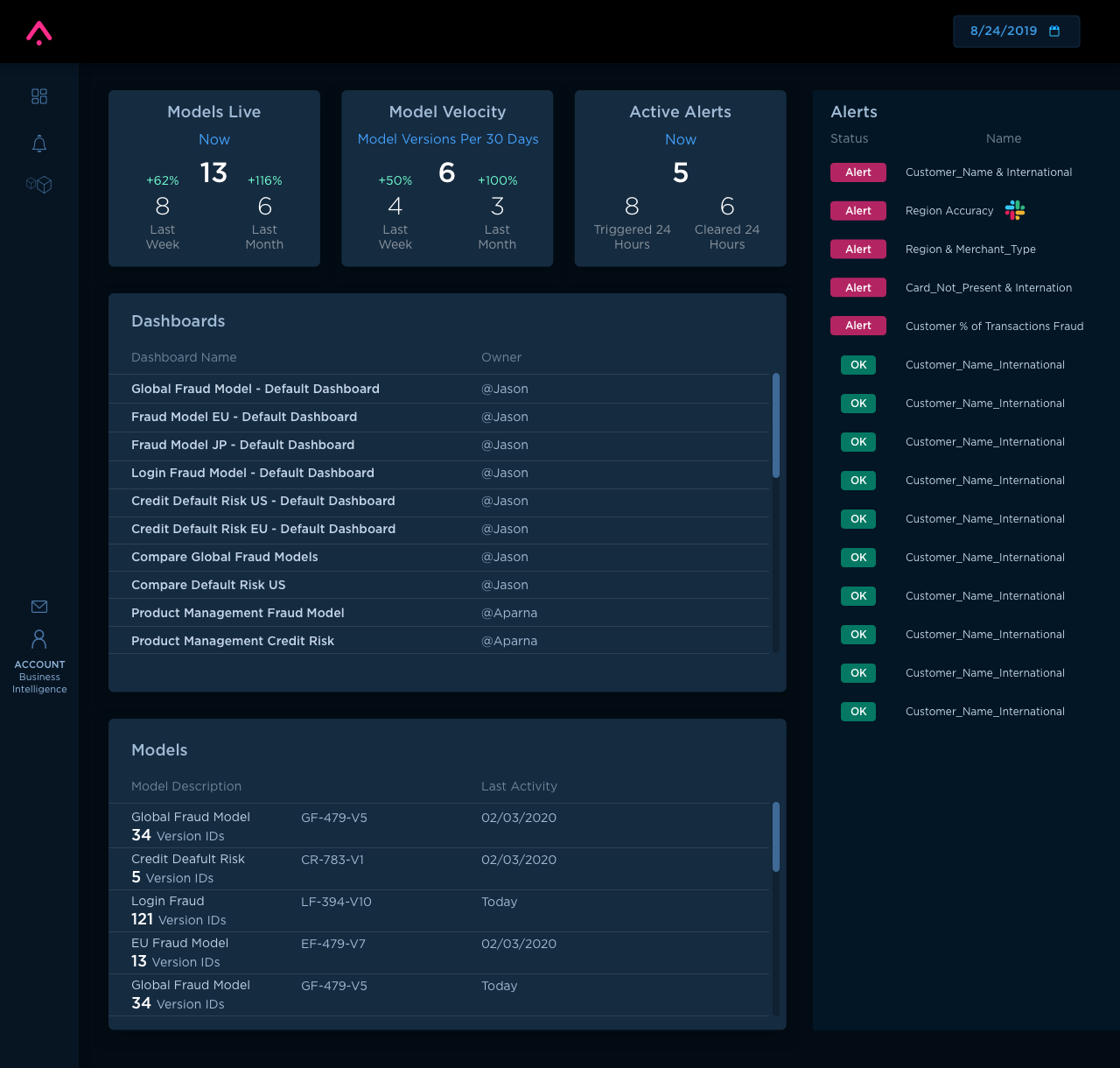
Task: Open the EU Fraud Model entry
Action: coord(179,944)
